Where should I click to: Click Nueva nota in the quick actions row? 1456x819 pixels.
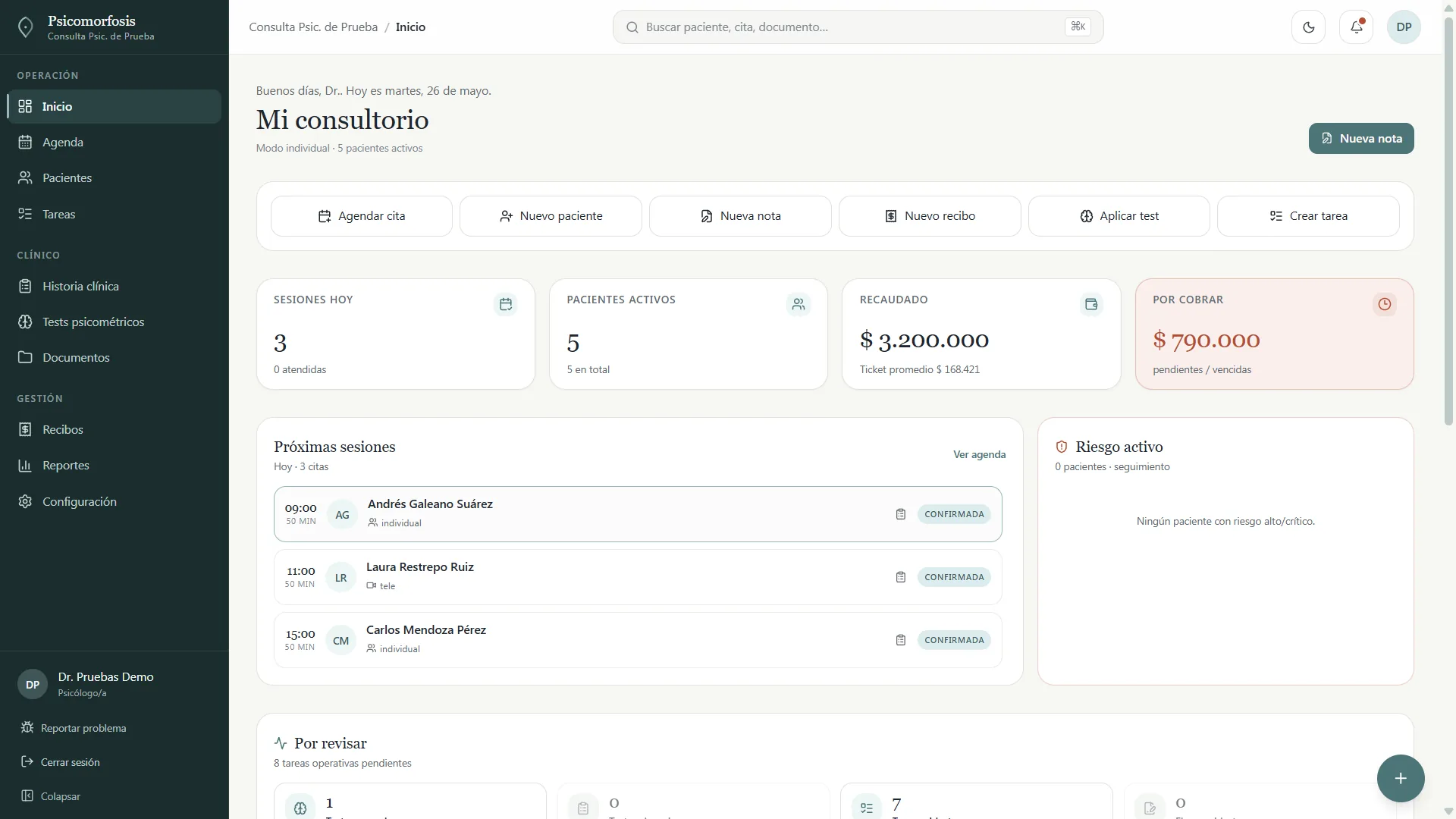coord(740,216)
